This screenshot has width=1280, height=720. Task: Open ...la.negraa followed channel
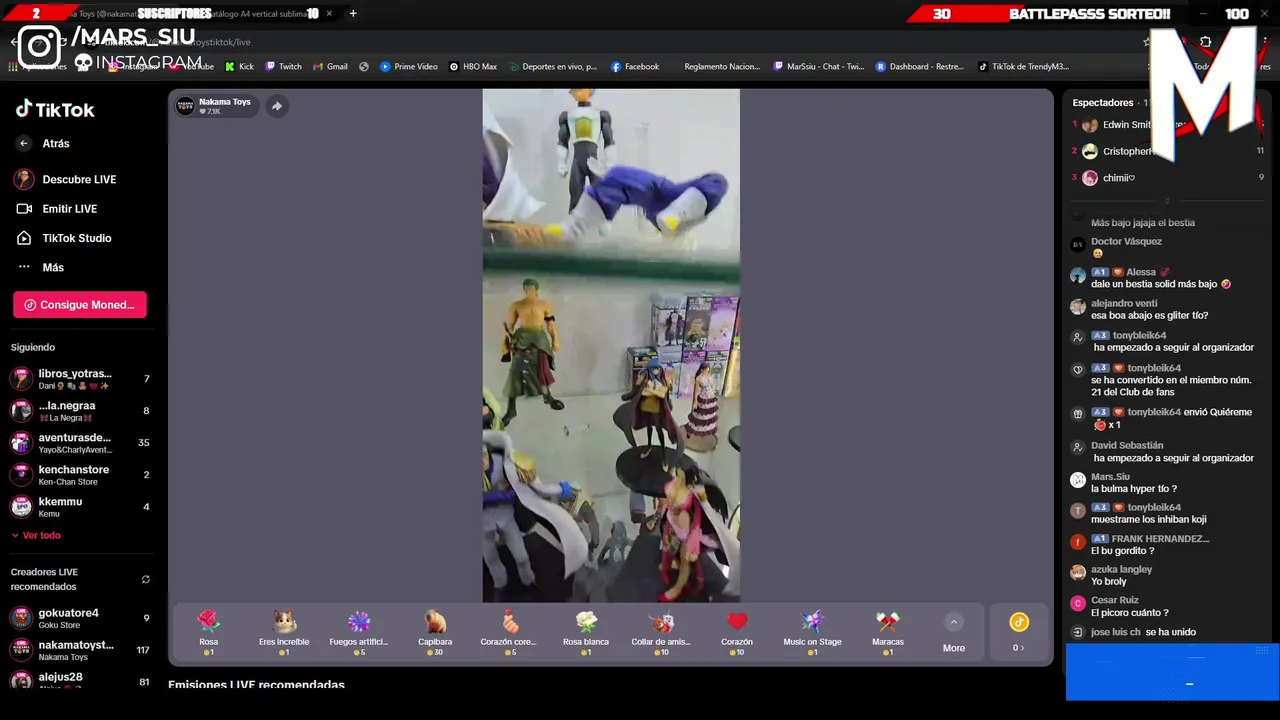[80, 411]
